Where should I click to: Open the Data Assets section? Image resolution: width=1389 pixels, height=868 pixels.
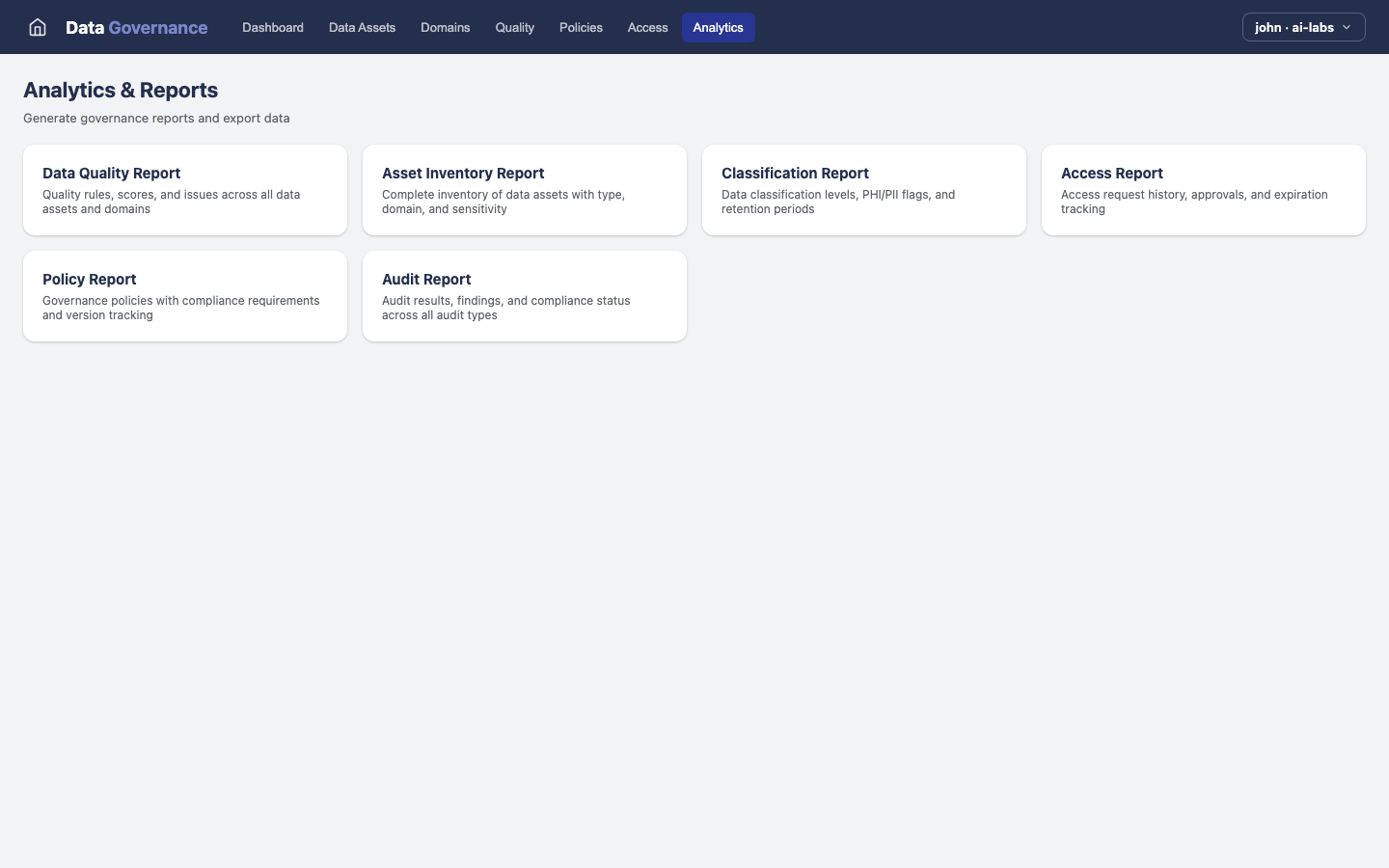(x=362, y=27)
